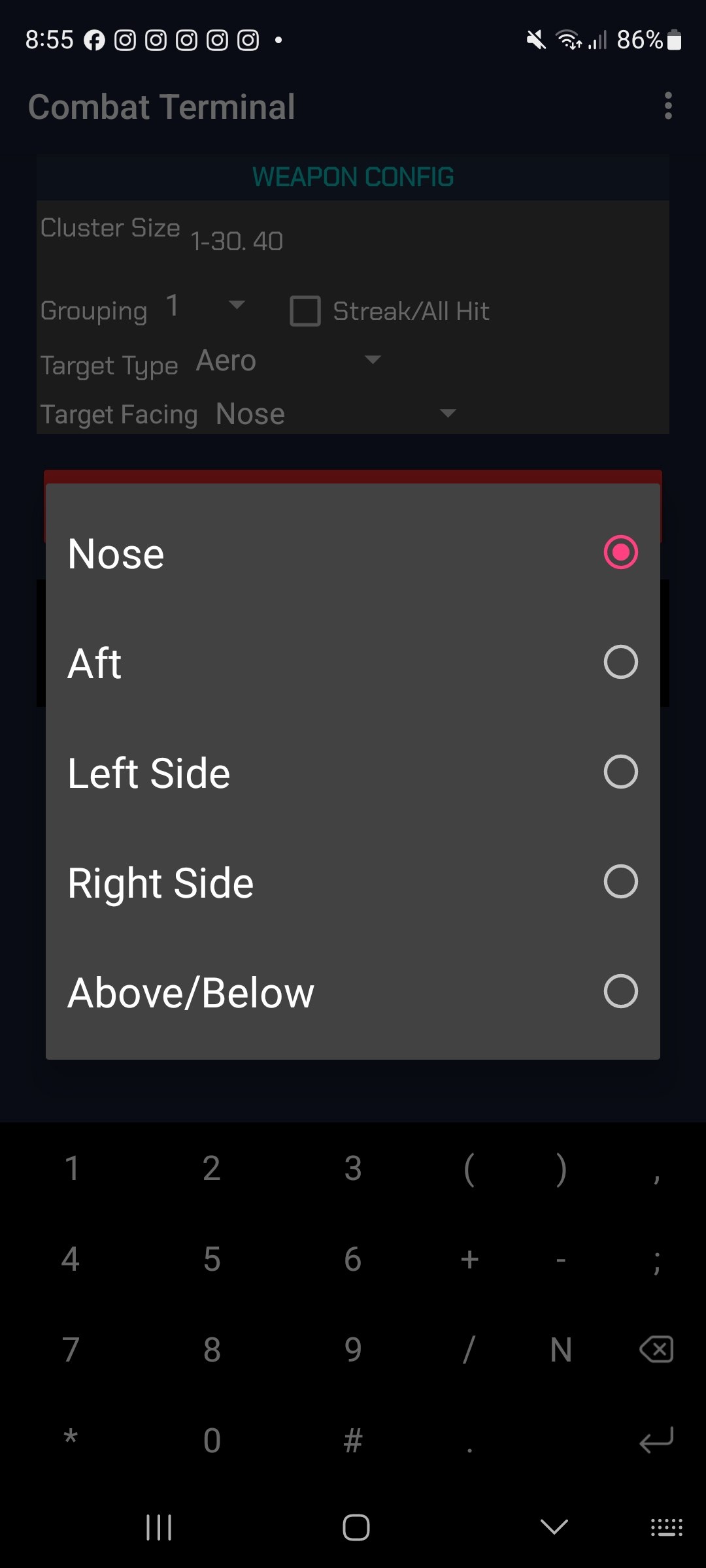Screen dimensions: 706x1568
Task: Open the three-dot overflow menu
Action: pyautogui.click(x=667, y=106)
